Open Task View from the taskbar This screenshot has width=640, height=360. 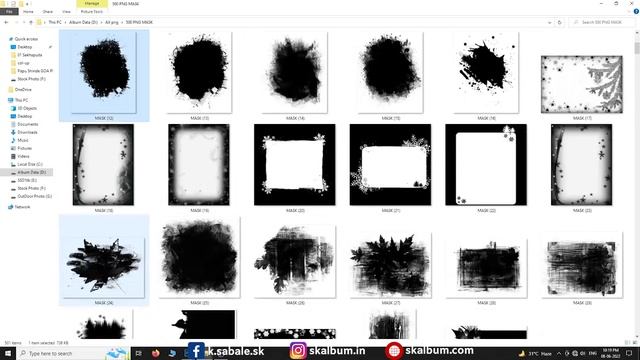139,353
